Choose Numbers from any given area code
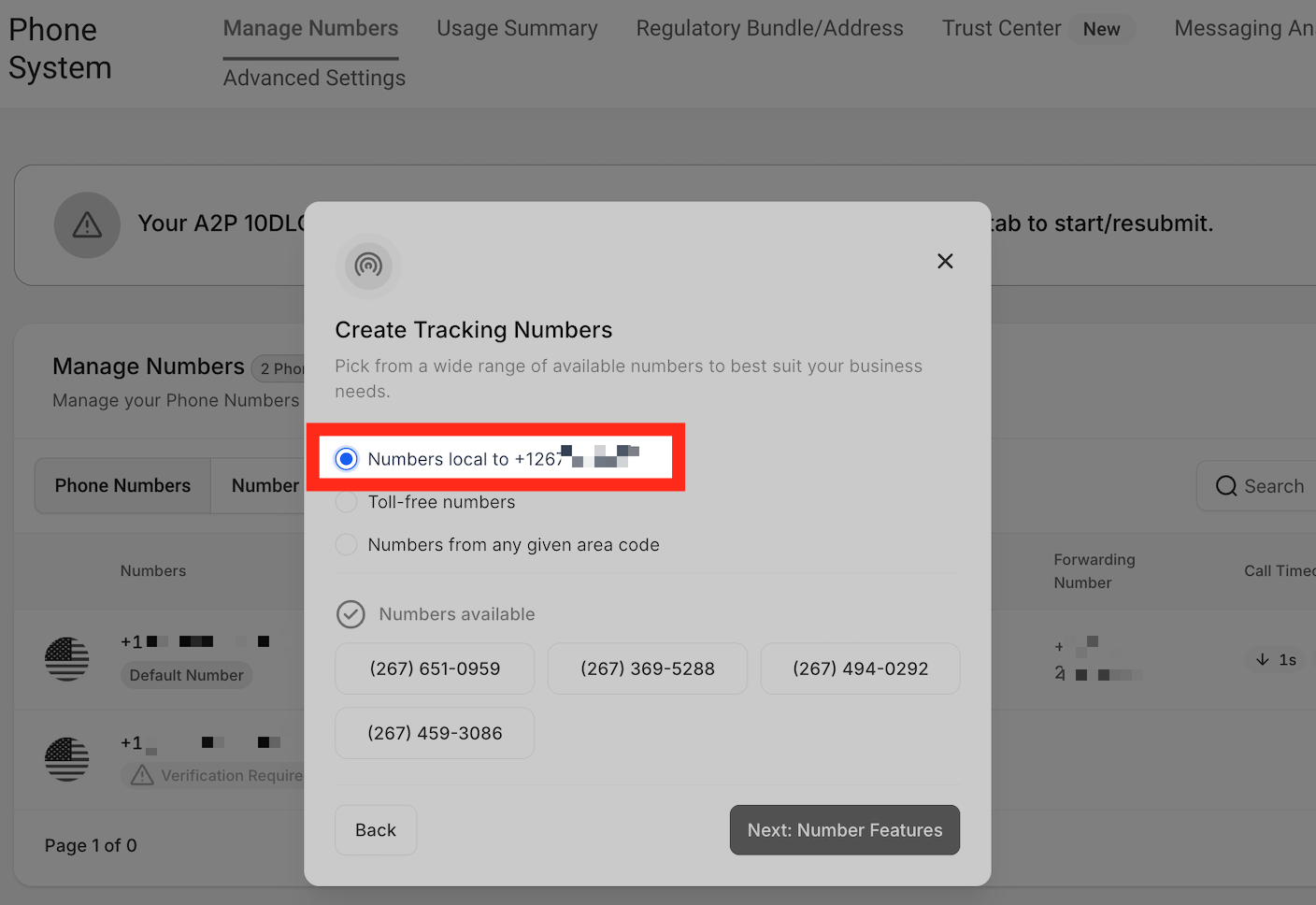Image resolution: width=1316 pixels, height=905 pixels. click(346, 544)
